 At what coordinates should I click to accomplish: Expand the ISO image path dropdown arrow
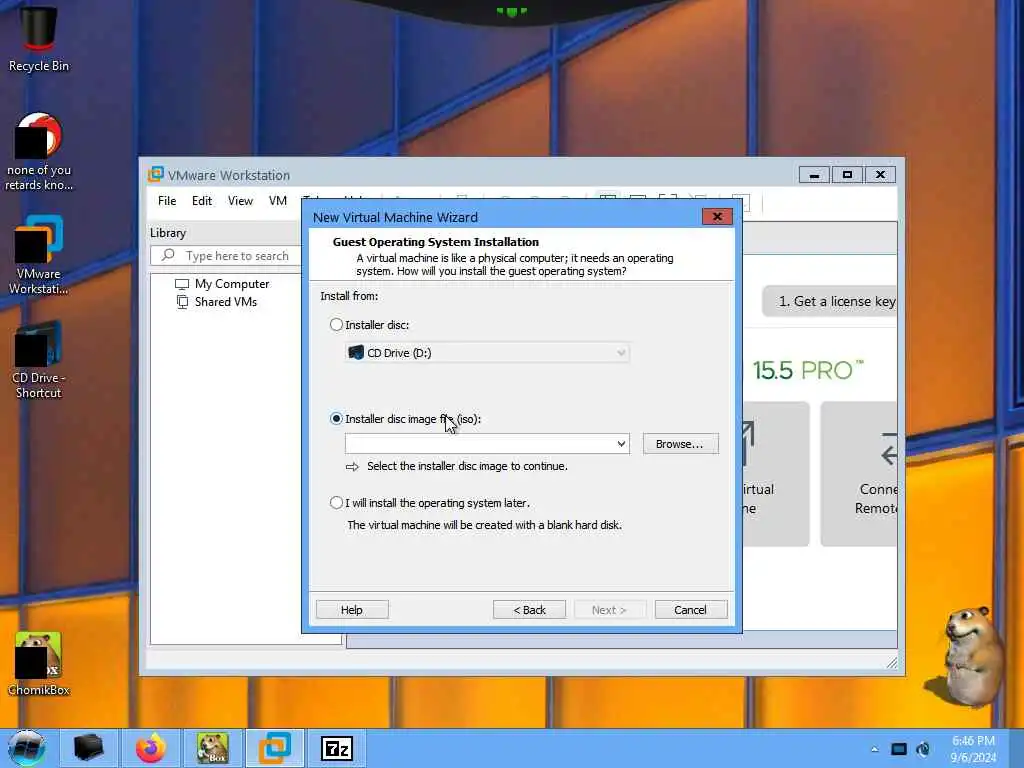point(621,444)
